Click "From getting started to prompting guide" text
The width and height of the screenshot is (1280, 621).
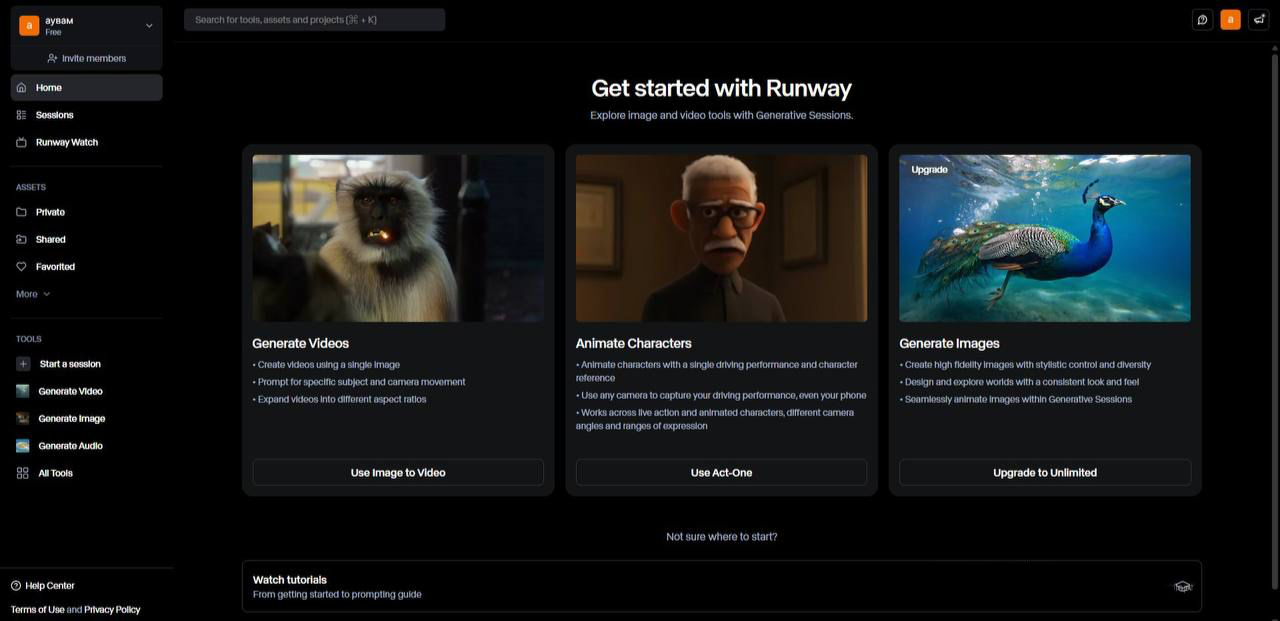(337, 595)
